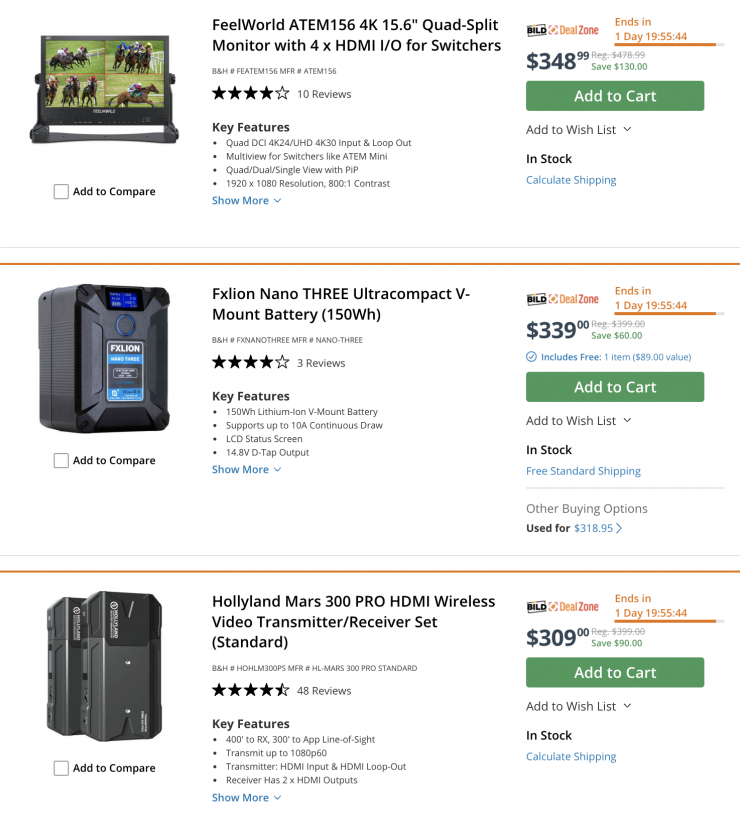This screenshot has width=740, height=837.
Task: Check Add to Compare for Fxlion battery
Action: [x=61, y=461]
